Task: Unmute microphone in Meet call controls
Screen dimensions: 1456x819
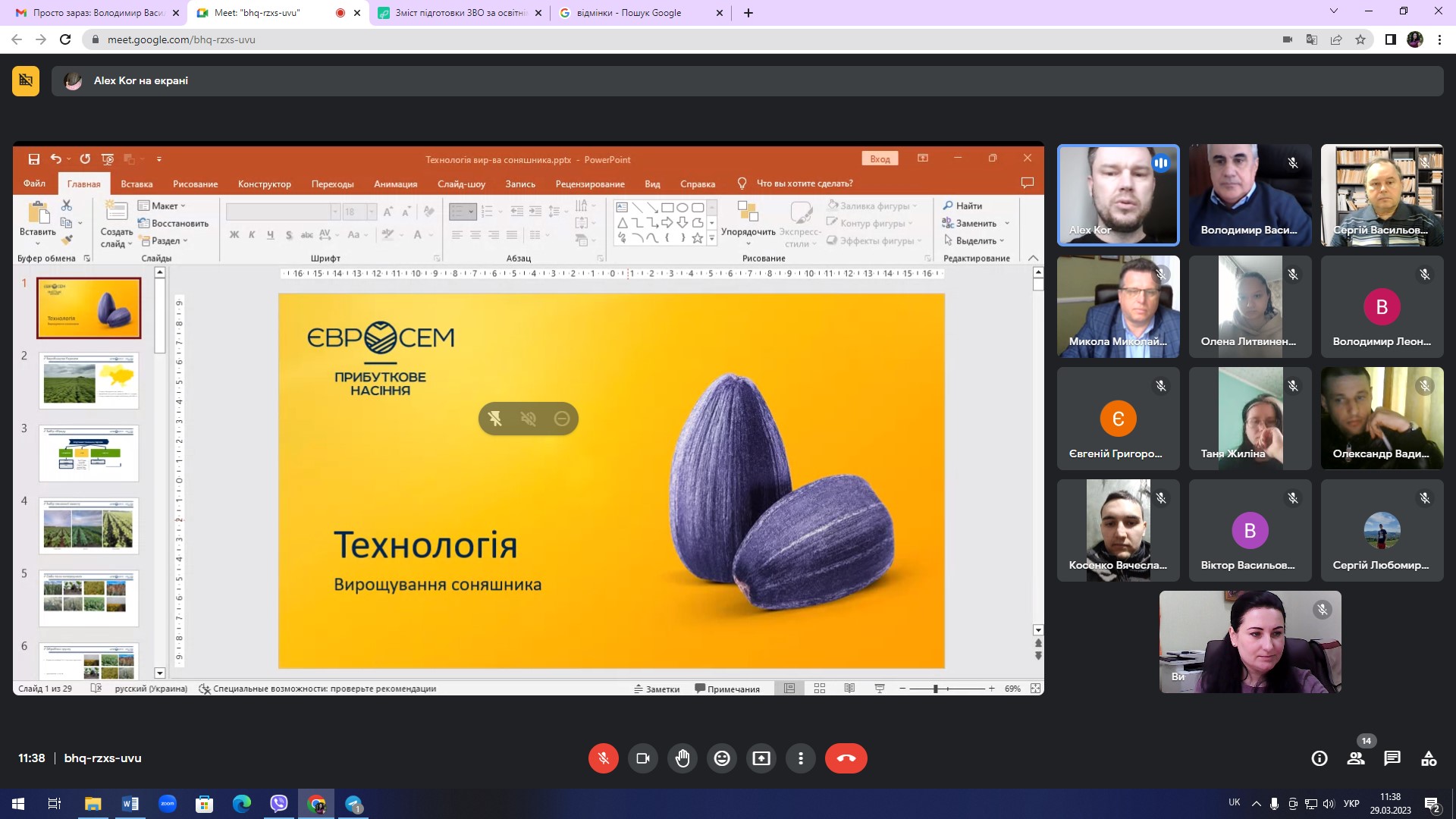Action: [604, 758]
